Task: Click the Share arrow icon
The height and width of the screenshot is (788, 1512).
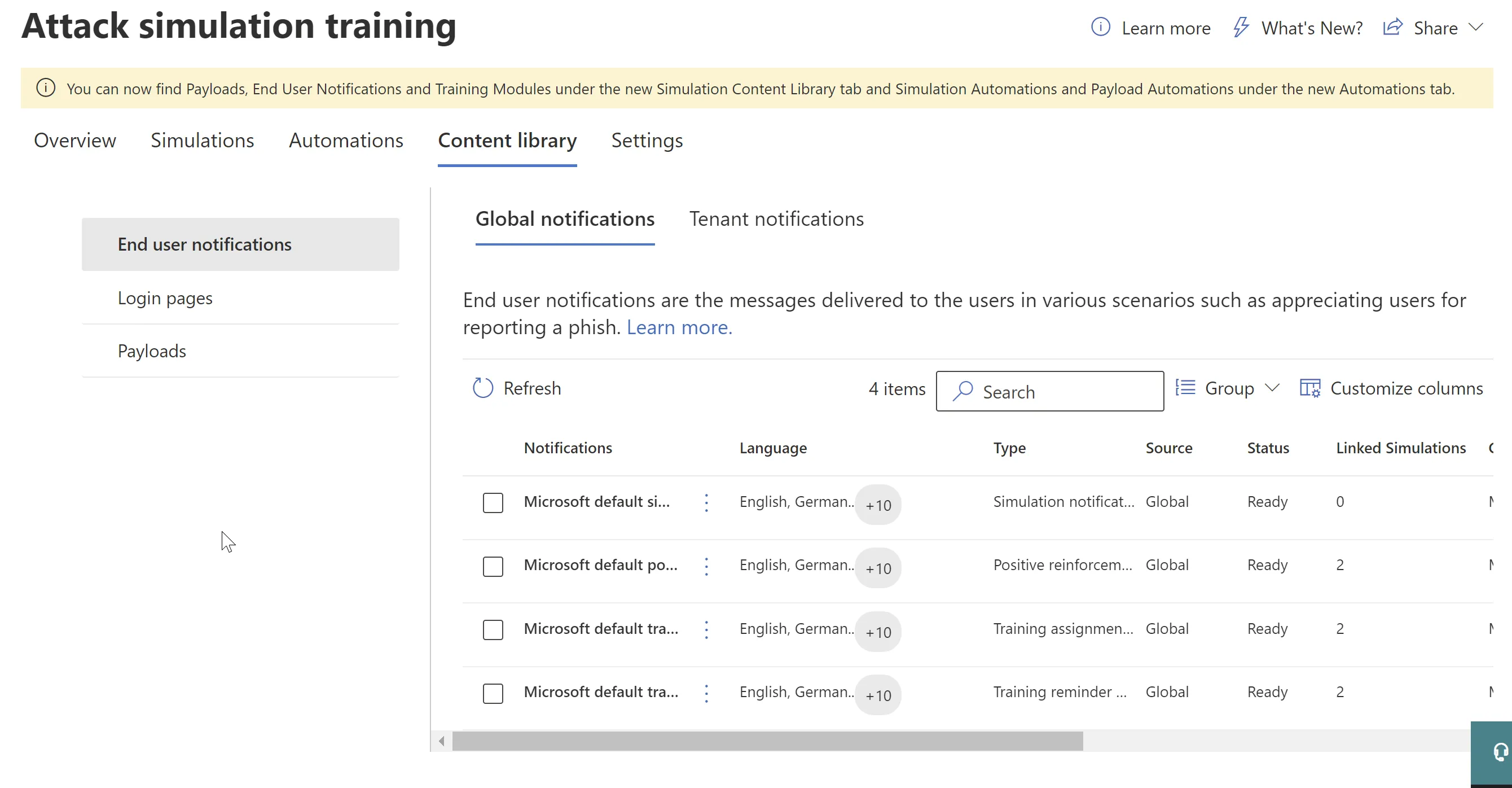Action: tap(1393, 27)
